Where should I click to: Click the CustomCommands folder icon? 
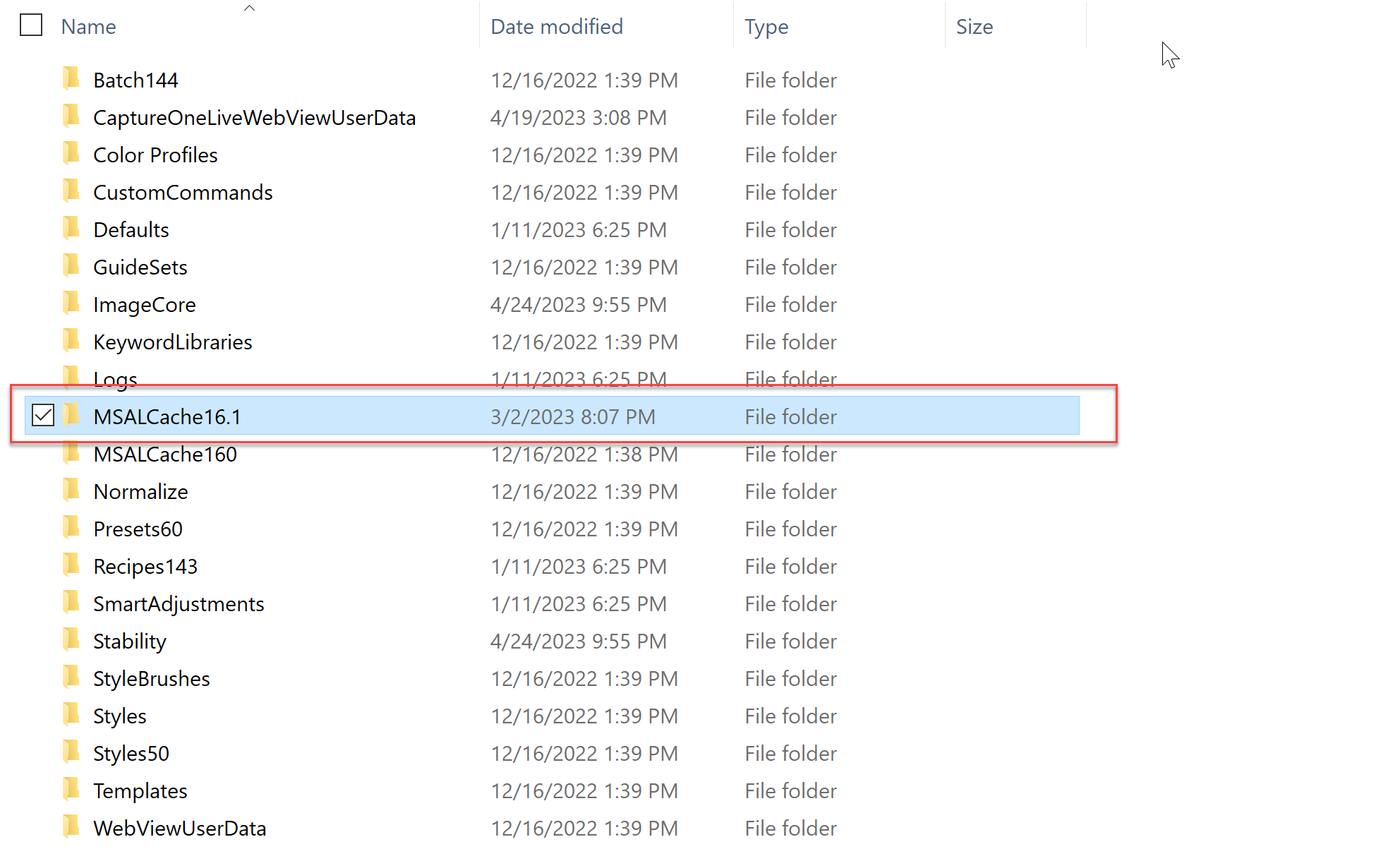tap(71, 191)
